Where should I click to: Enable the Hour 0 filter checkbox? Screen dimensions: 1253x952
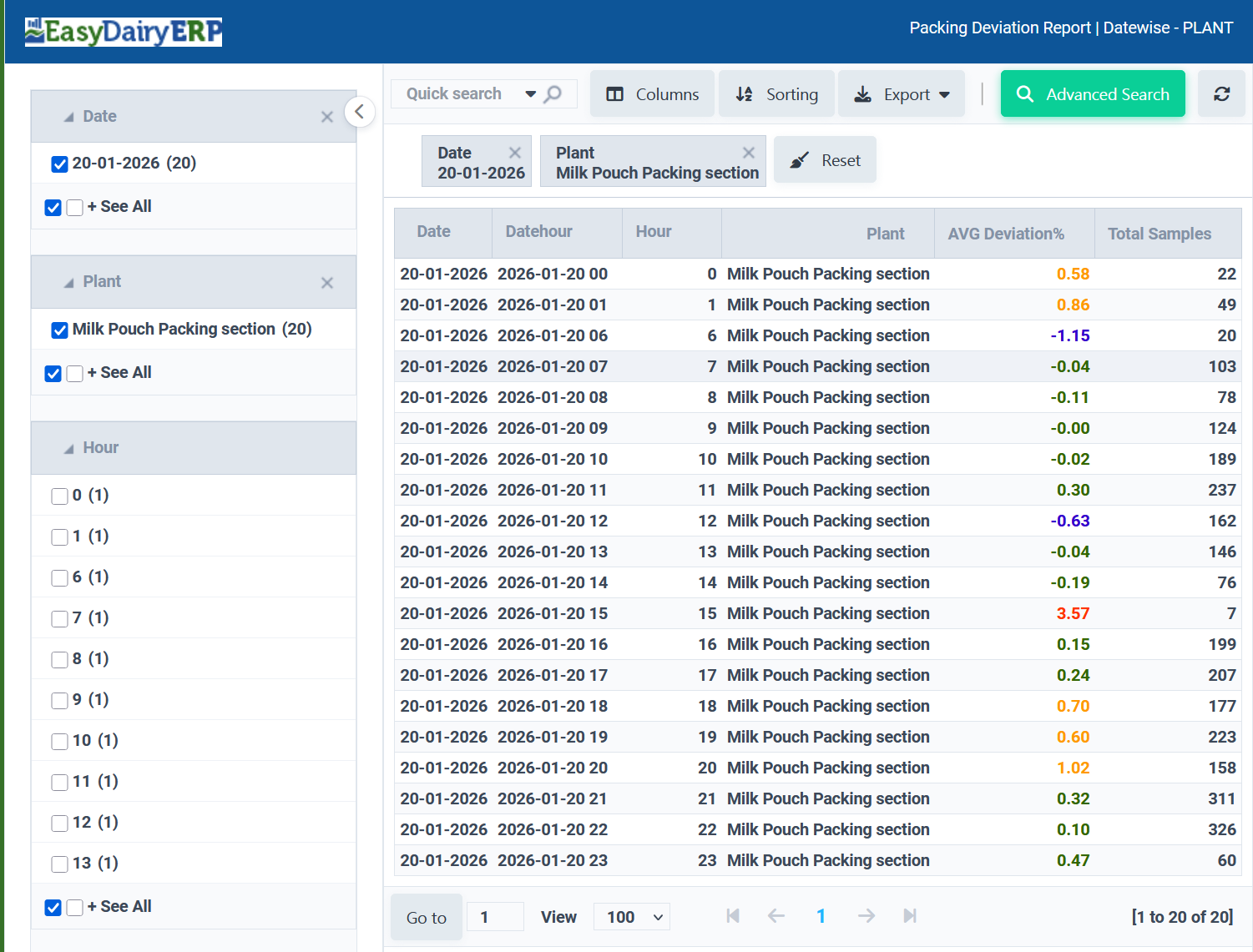click(x=59, y=496)
